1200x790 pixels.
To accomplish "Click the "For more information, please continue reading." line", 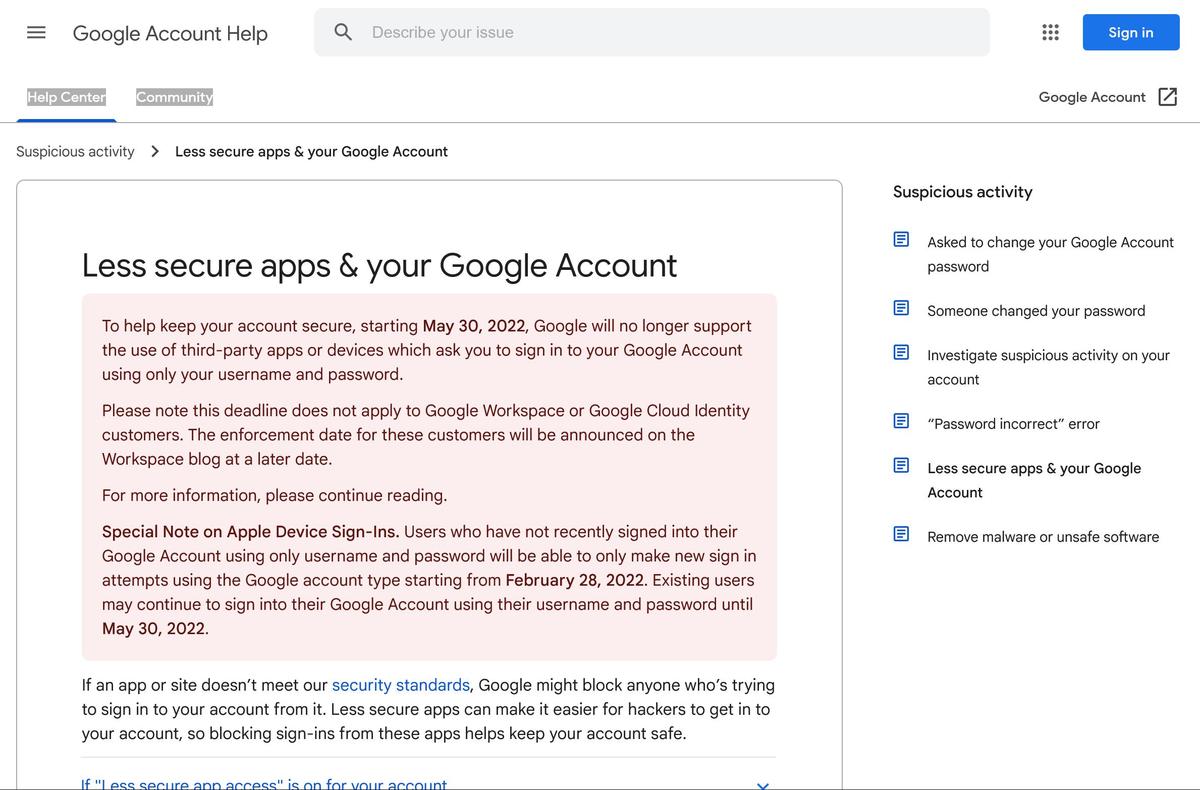I will click(x=274, y=495).
